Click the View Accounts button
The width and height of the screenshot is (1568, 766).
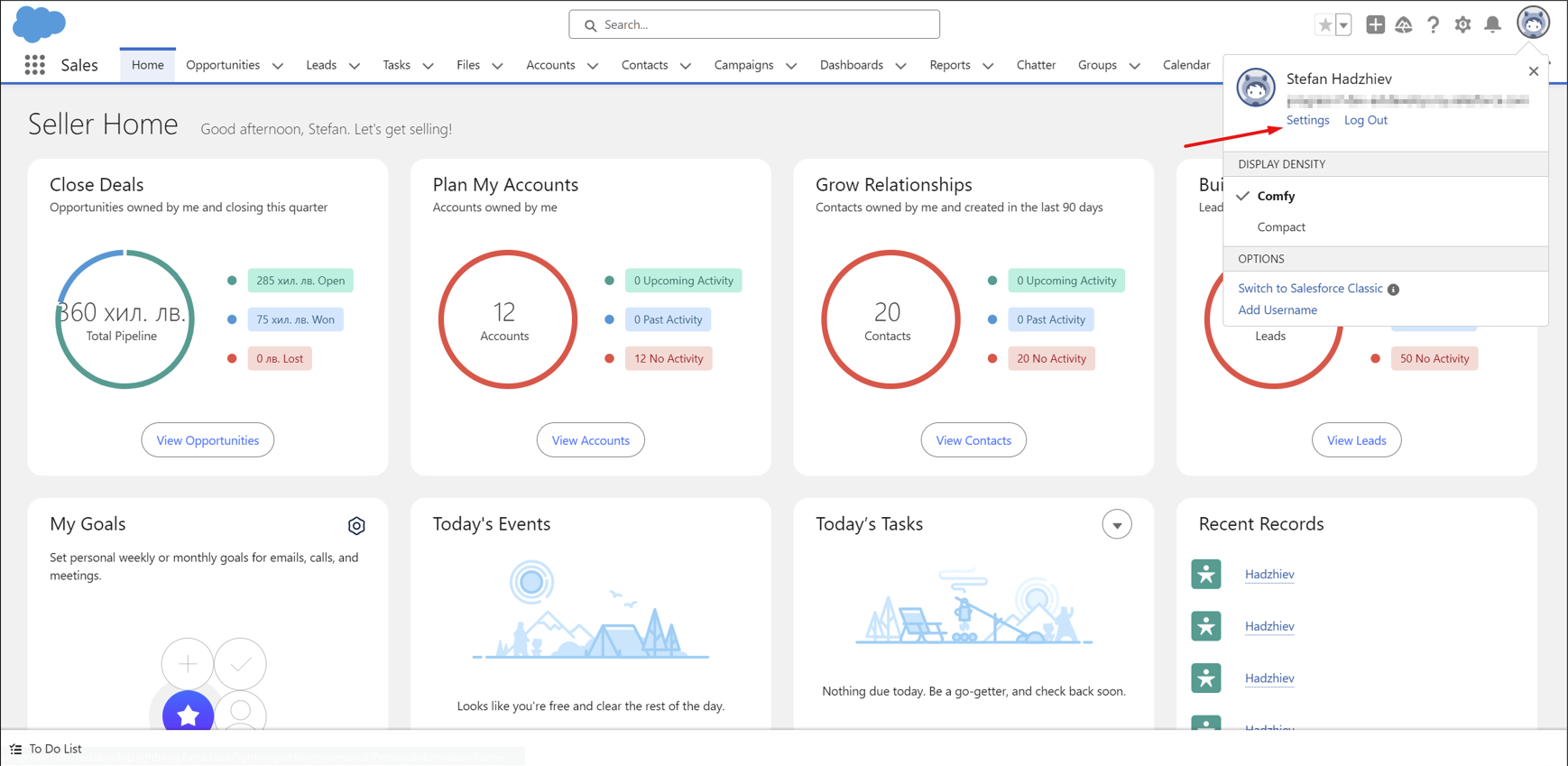pos(591,440)
